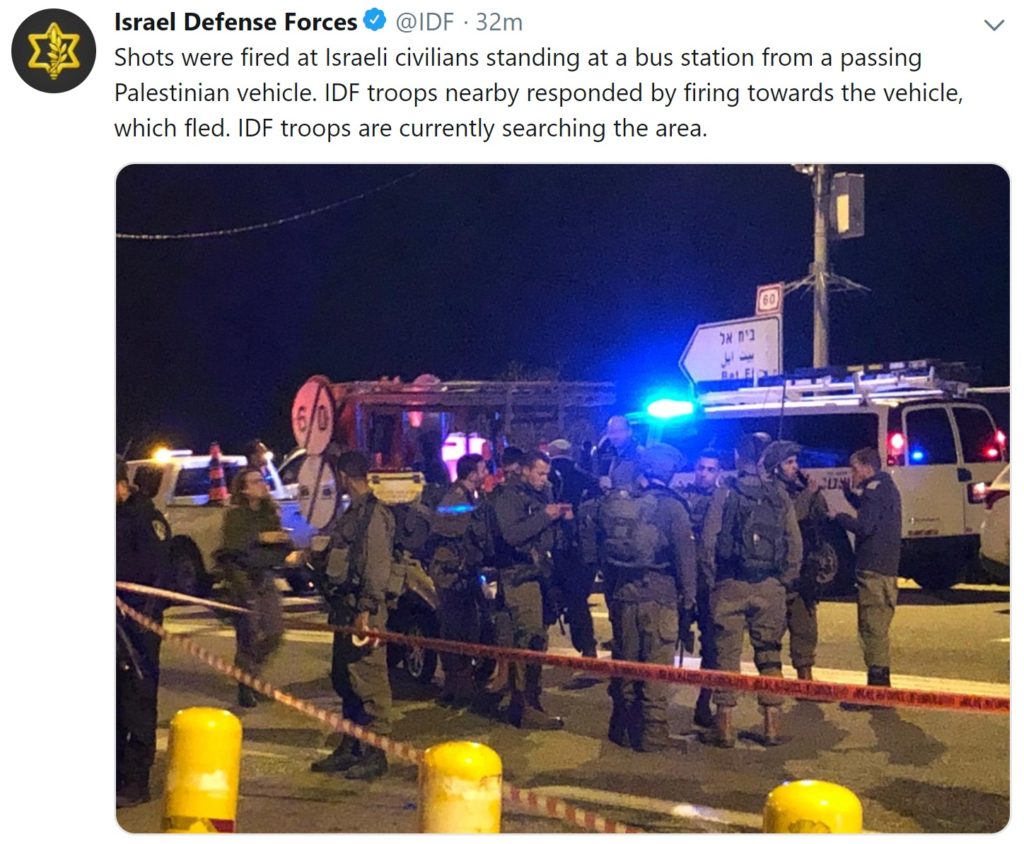Open the attached night scene photo
Image resolution: width=1024 pixels, height=844 pixels.
(563, 498)
